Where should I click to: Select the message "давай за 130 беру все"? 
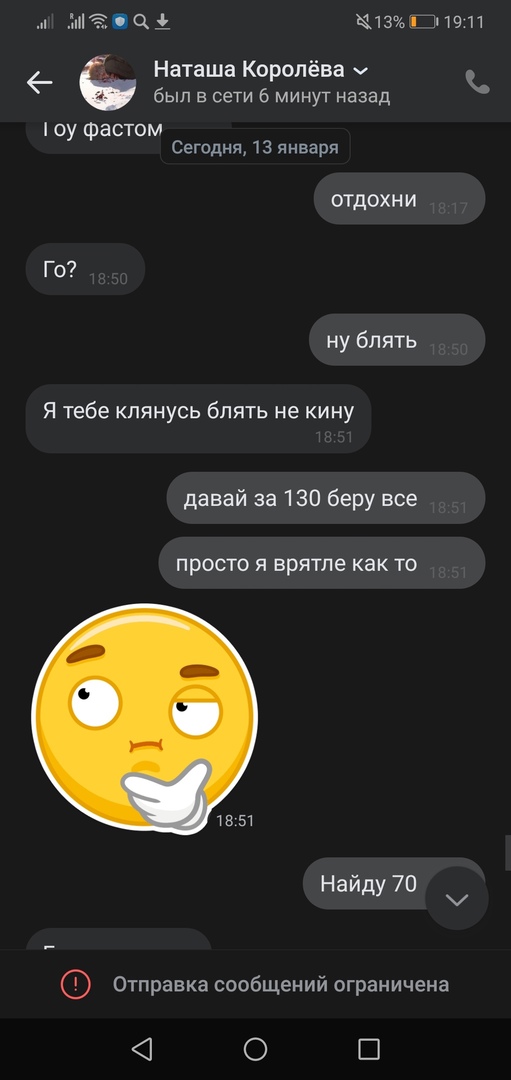click(326, 498)
